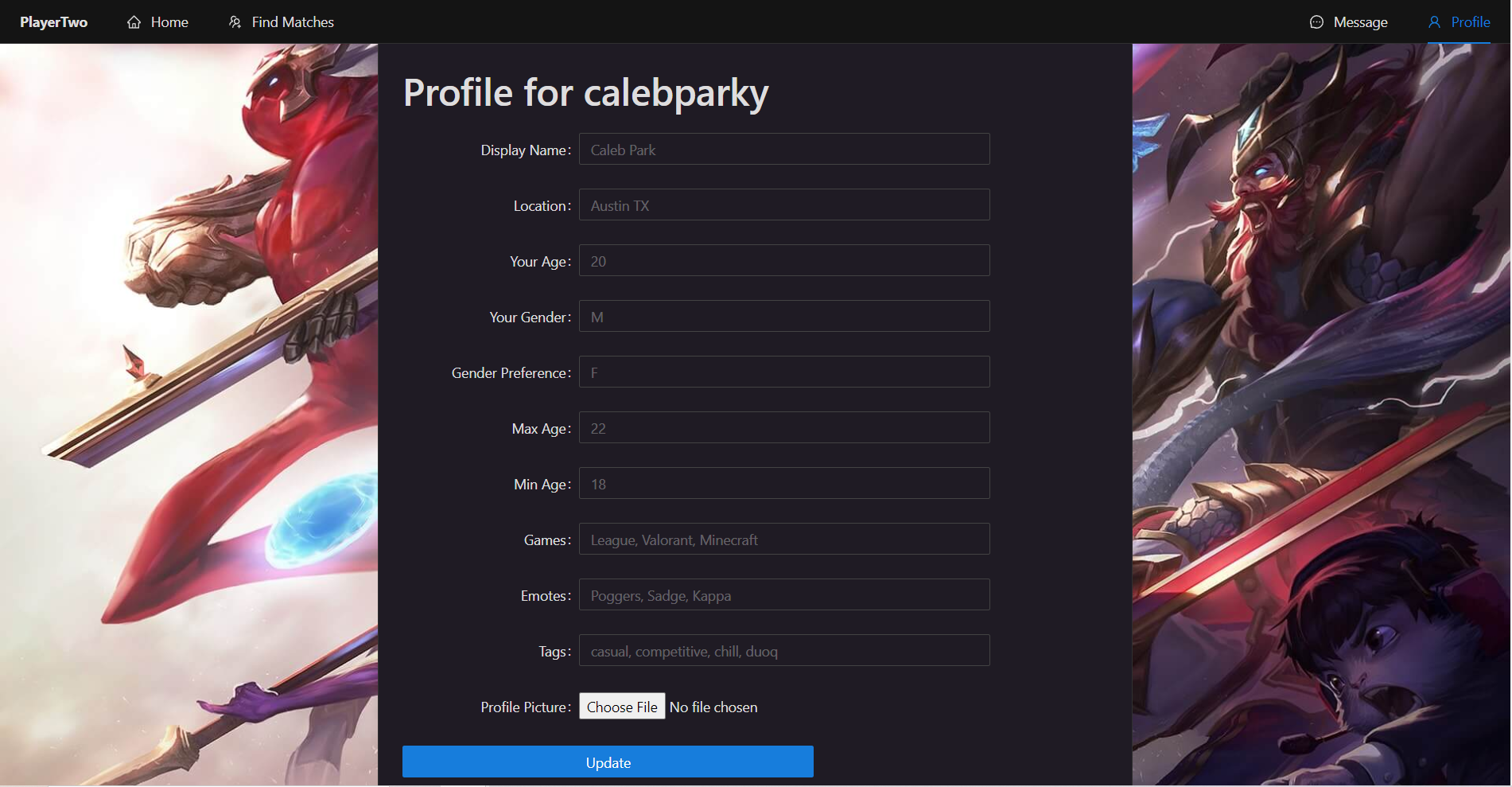Click the Tags input field
Image resolution: width=1512 pixels, height=787 pixels.
(x=784, y=650)
